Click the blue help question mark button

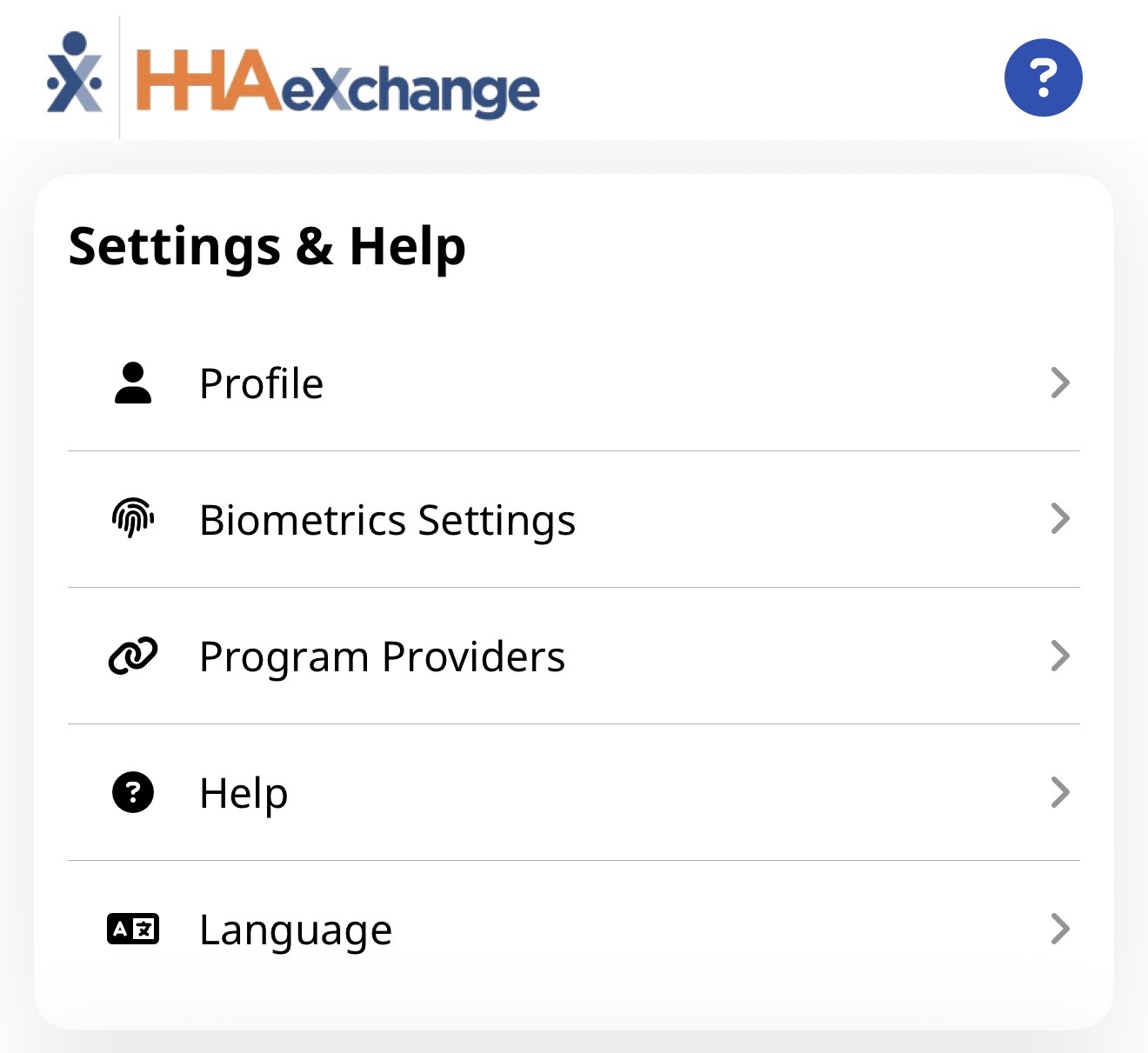(1043, 77)
